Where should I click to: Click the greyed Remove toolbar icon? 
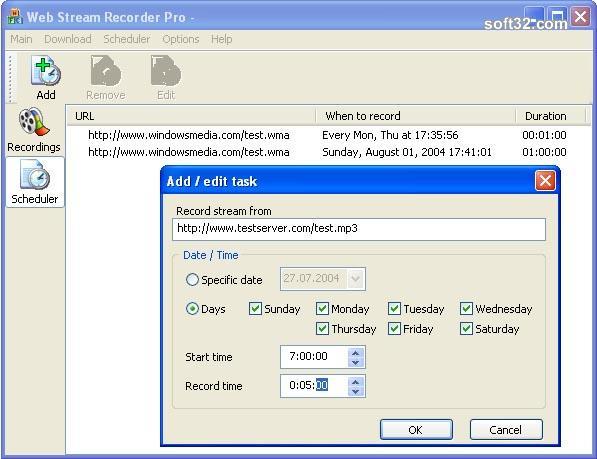105,78
